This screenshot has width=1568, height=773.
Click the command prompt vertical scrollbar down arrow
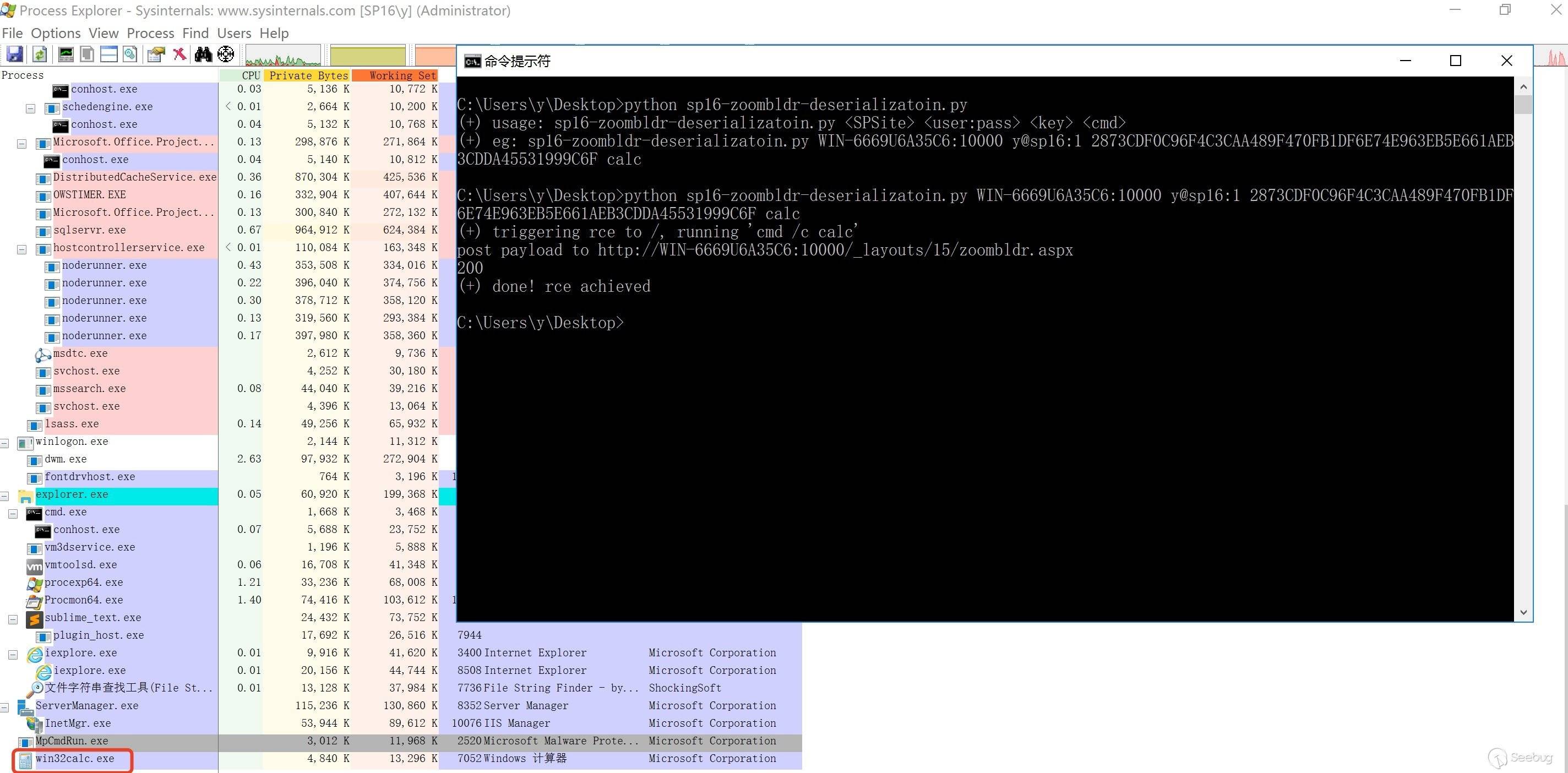(1523, 612)
